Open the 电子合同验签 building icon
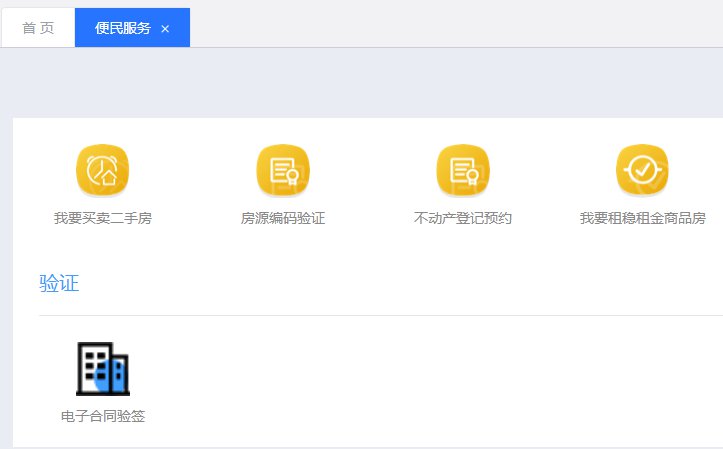 (x=103, y=369)
